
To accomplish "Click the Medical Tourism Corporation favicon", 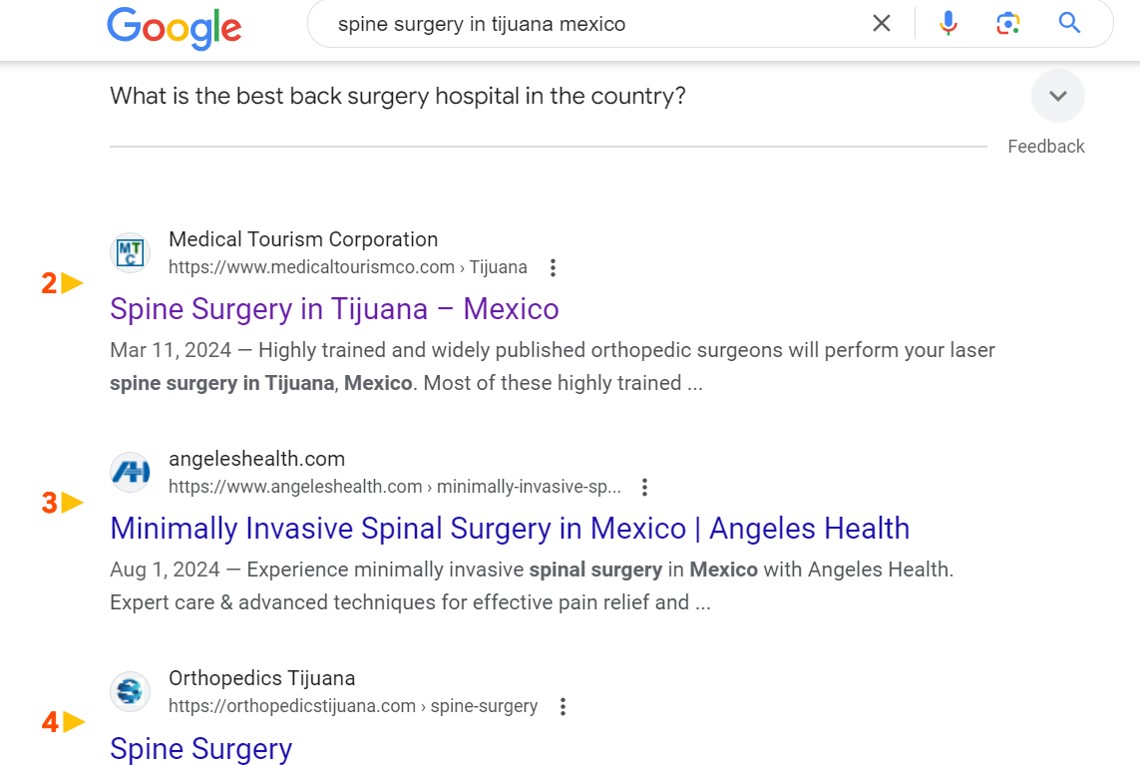I will tap(130, 252).
